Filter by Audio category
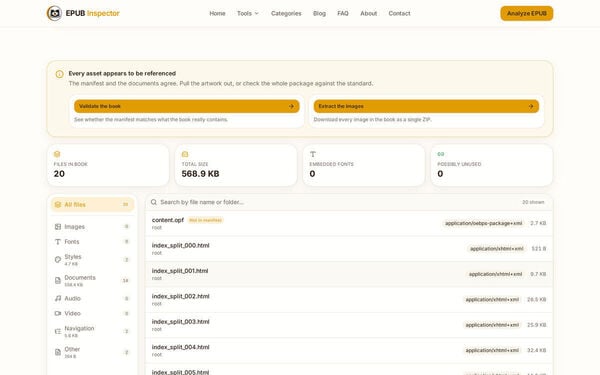 pos(93,298)
